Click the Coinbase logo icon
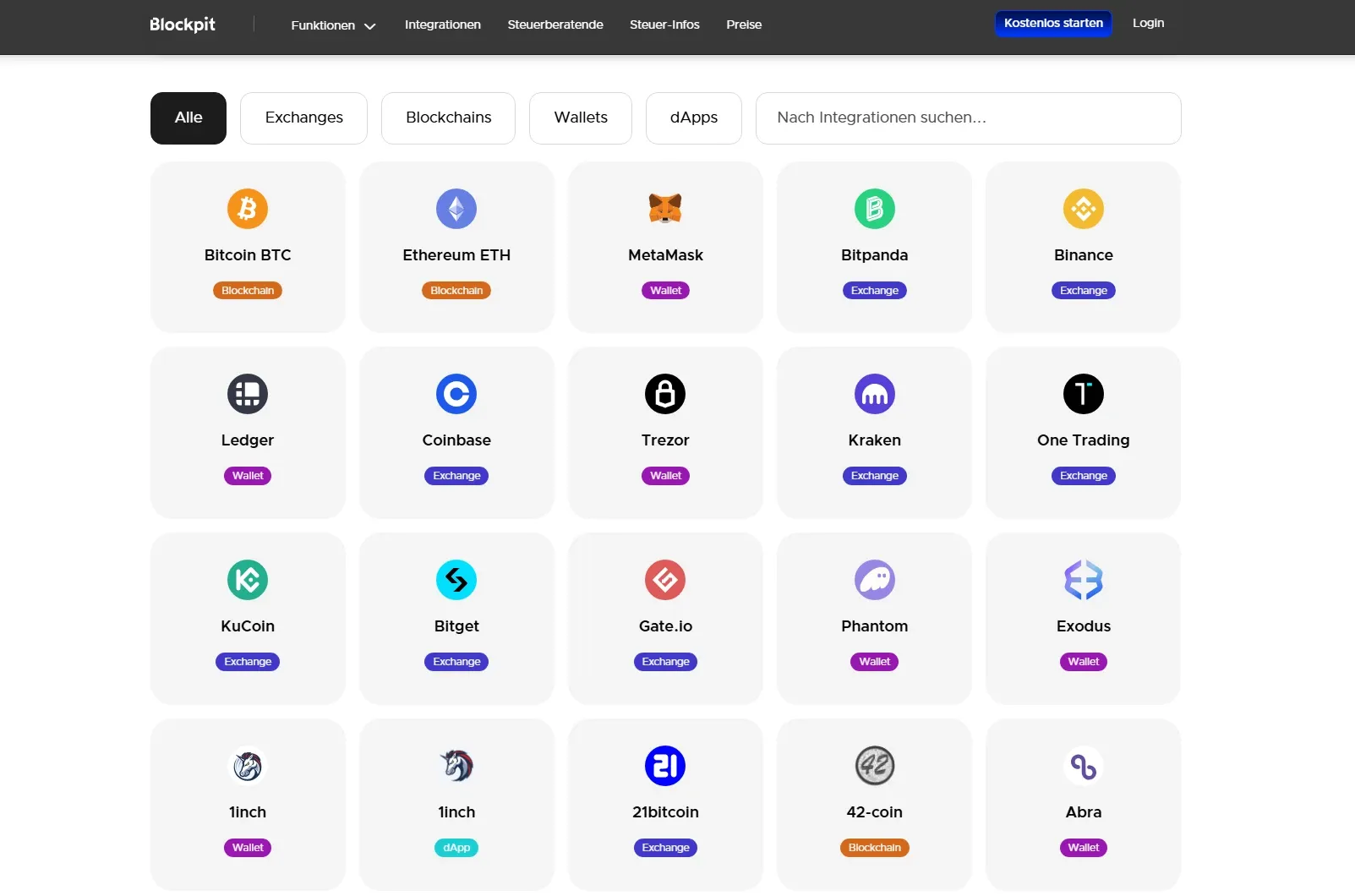The width and height of the screenshot is (1355, 896). pos(456,394)
